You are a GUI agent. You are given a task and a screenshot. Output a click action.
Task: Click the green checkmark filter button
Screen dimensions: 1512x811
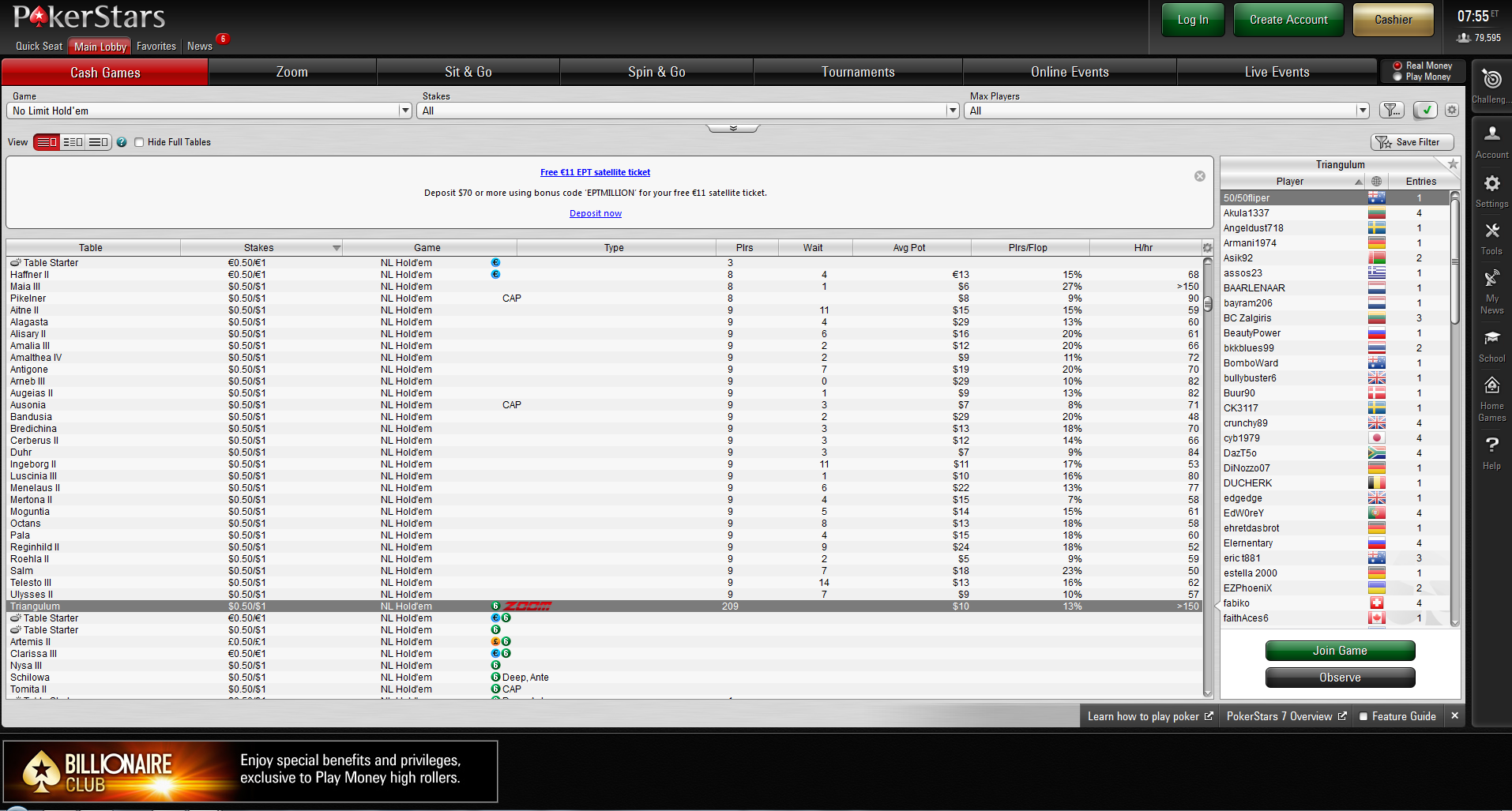pyautogui.click(x=1425, y=111)
